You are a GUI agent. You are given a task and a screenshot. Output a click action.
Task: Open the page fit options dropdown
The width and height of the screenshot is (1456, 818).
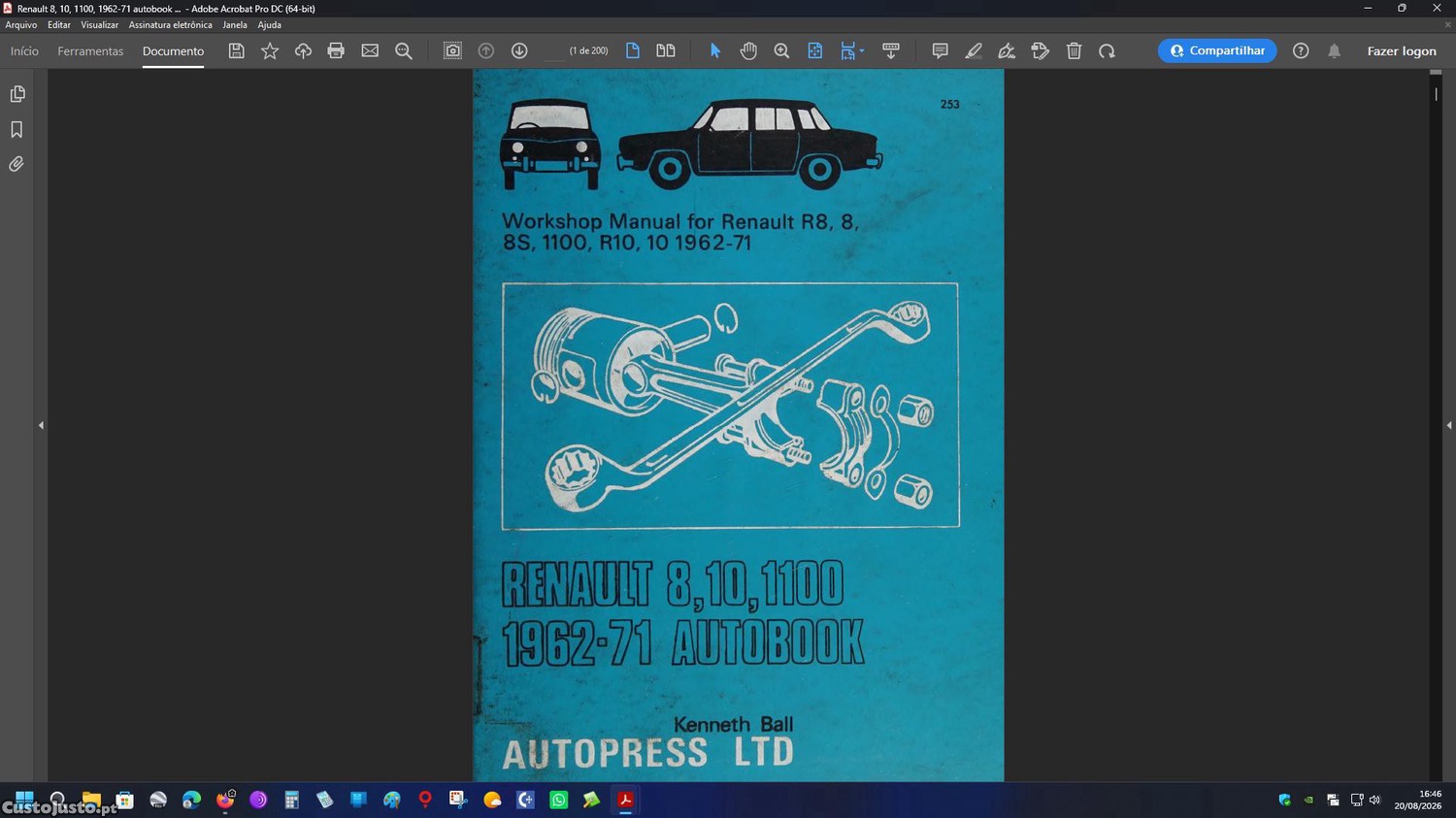point(851,50)
